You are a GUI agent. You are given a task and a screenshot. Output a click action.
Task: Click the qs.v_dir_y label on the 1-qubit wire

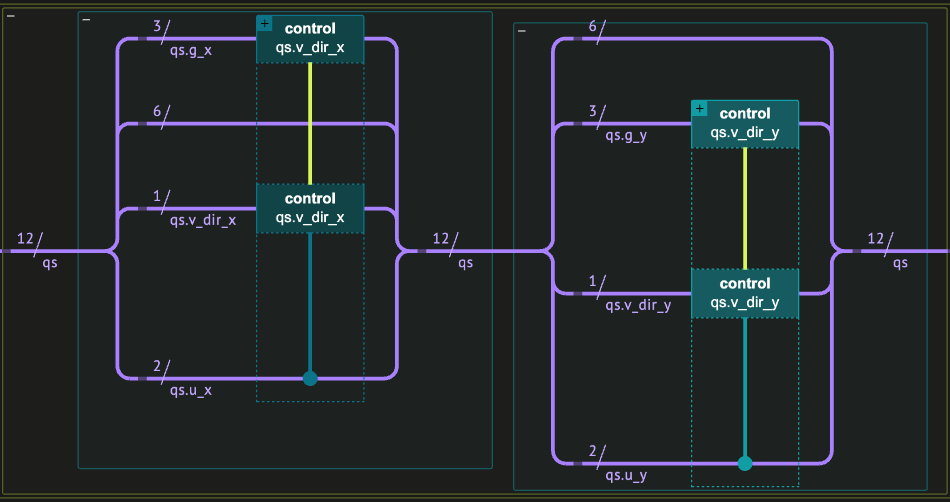[638, 305]
